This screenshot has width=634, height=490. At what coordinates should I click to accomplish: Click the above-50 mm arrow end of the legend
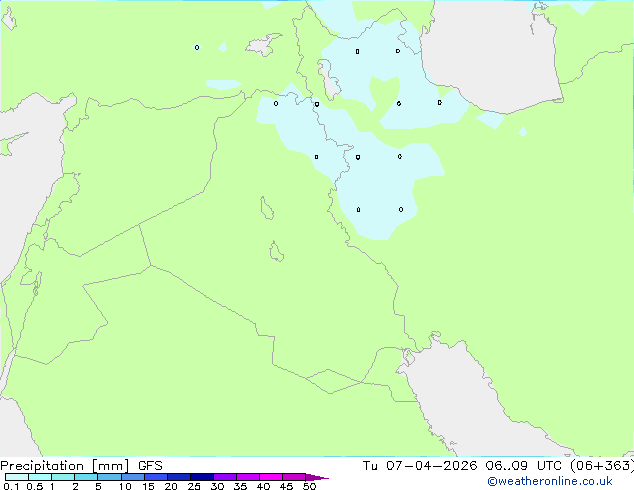click(x=317, y=477)
